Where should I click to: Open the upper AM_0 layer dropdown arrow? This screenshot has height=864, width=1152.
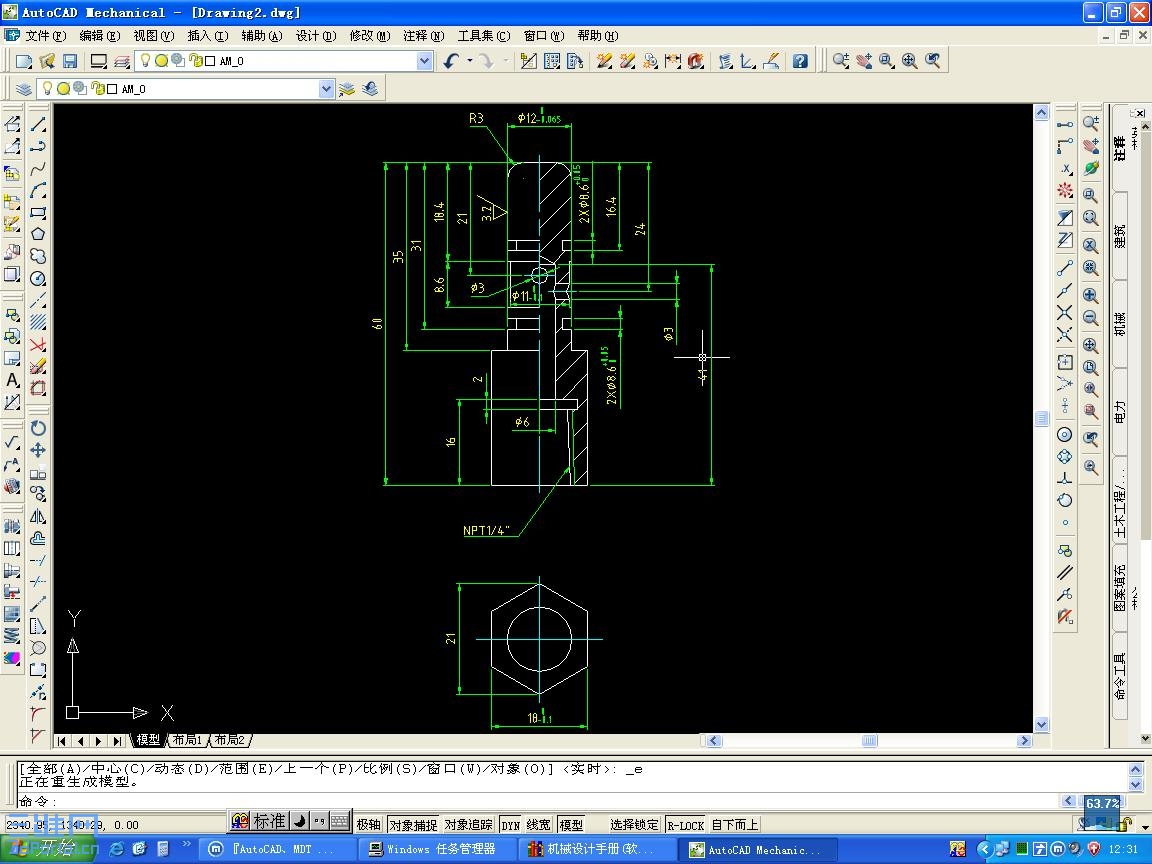click(424, 61)
